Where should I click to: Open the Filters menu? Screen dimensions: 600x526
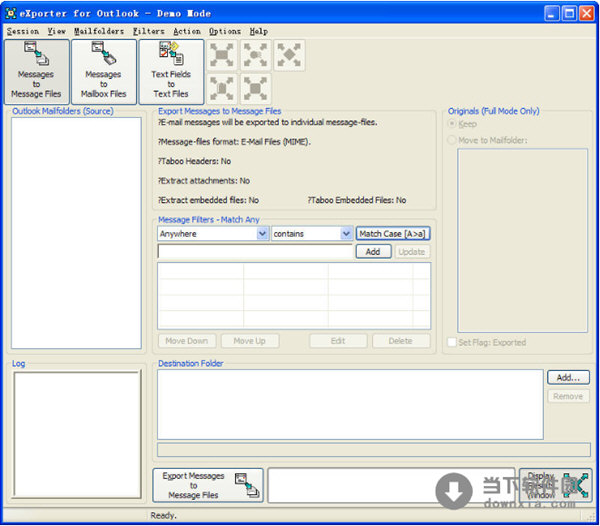pos(148,31)
